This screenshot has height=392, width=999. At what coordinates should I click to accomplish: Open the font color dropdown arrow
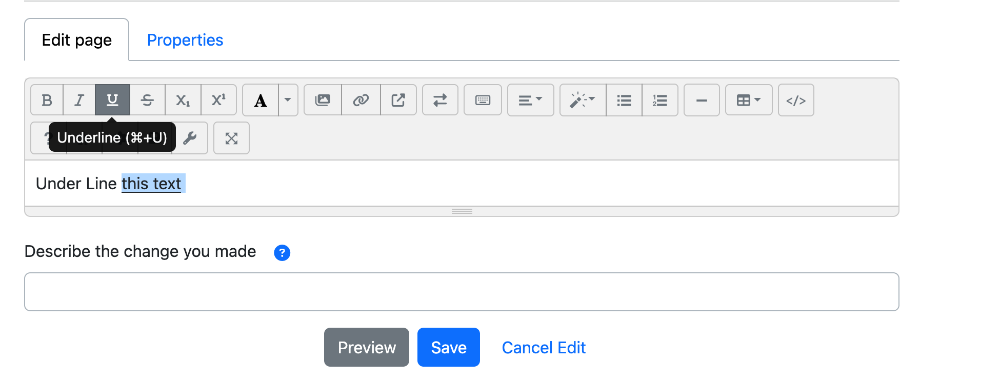tap(288, 100)
